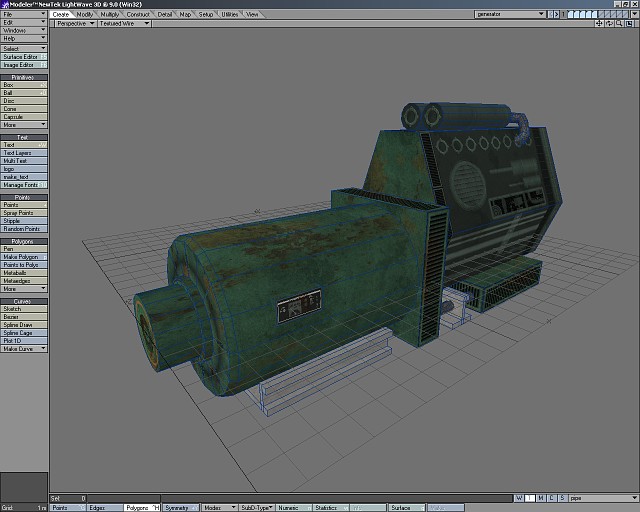Screen dimensions: 640x512
Task: Open the Help menu dropdown
Action: [24, 38]
